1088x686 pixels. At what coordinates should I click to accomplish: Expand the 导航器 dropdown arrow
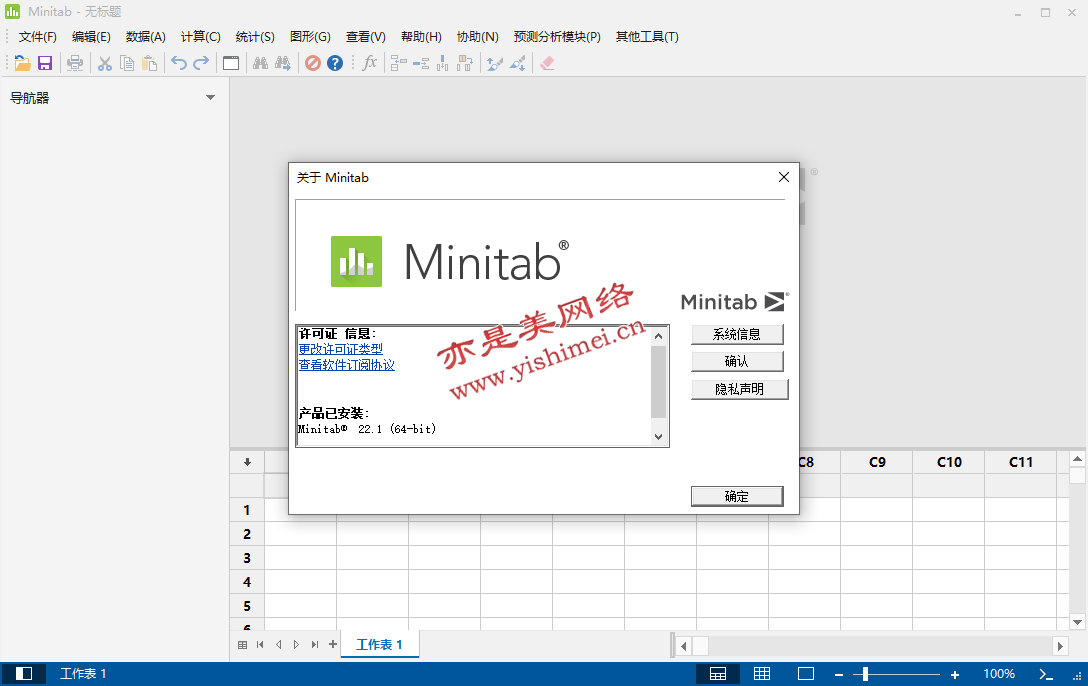210,98
